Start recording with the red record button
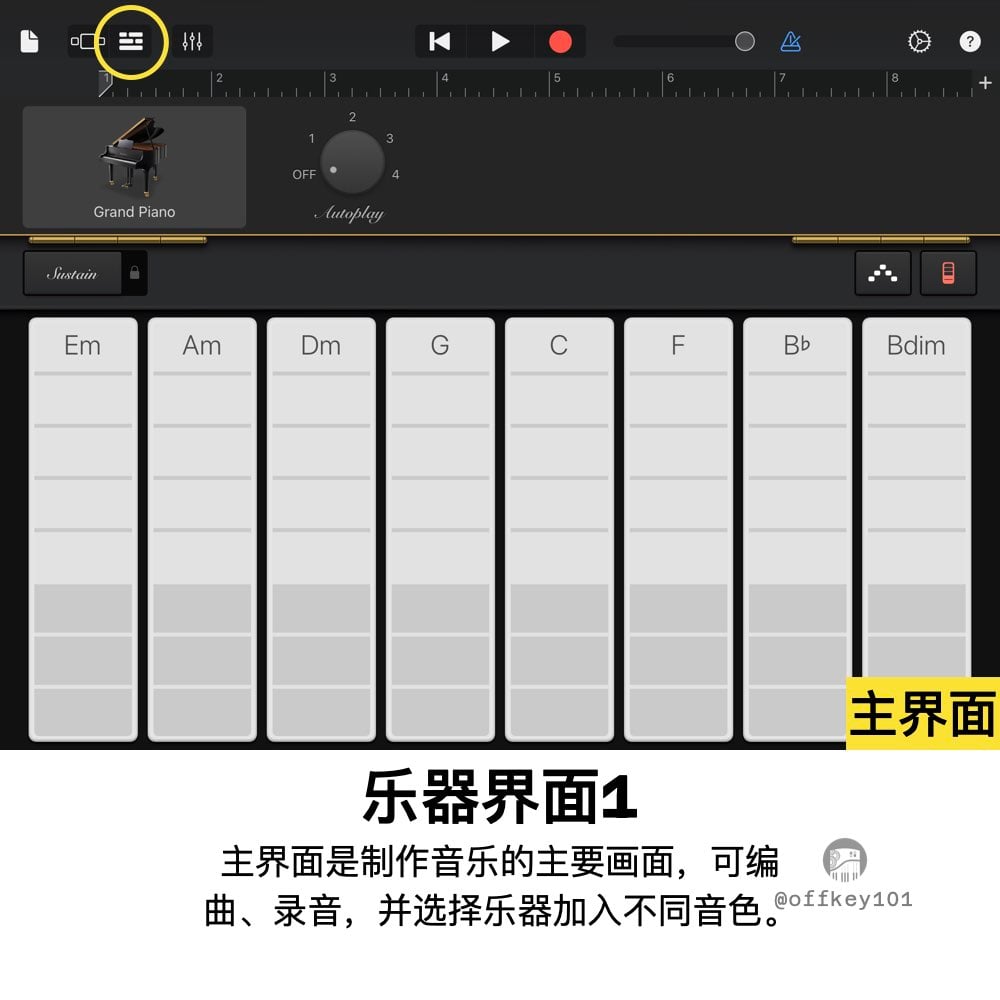Screen dimensions: 1000x1000 point(560,41)
